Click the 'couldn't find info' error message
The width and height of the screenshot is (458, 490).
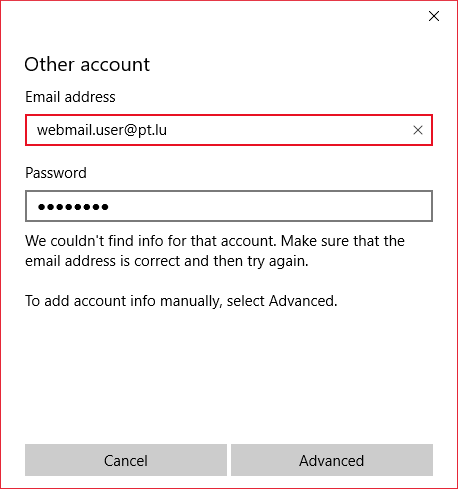coord(215,251)
